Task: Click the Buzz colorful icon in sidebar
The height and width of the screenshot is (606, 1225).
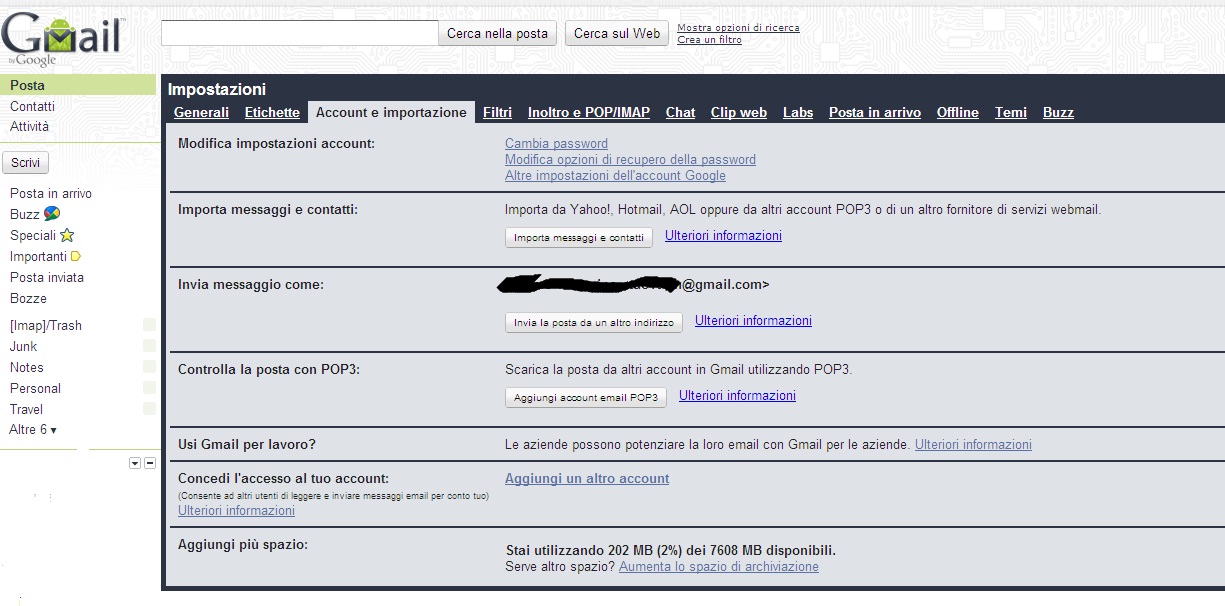Action: click(52, 214)
